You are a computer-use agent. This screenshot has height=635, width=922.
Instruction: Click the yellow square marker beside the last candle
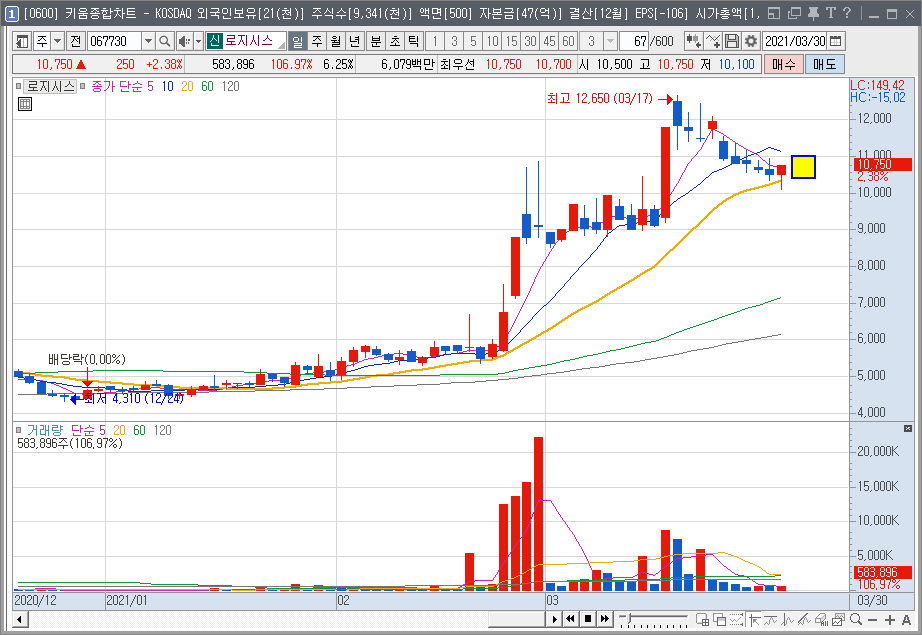point(803,167)
